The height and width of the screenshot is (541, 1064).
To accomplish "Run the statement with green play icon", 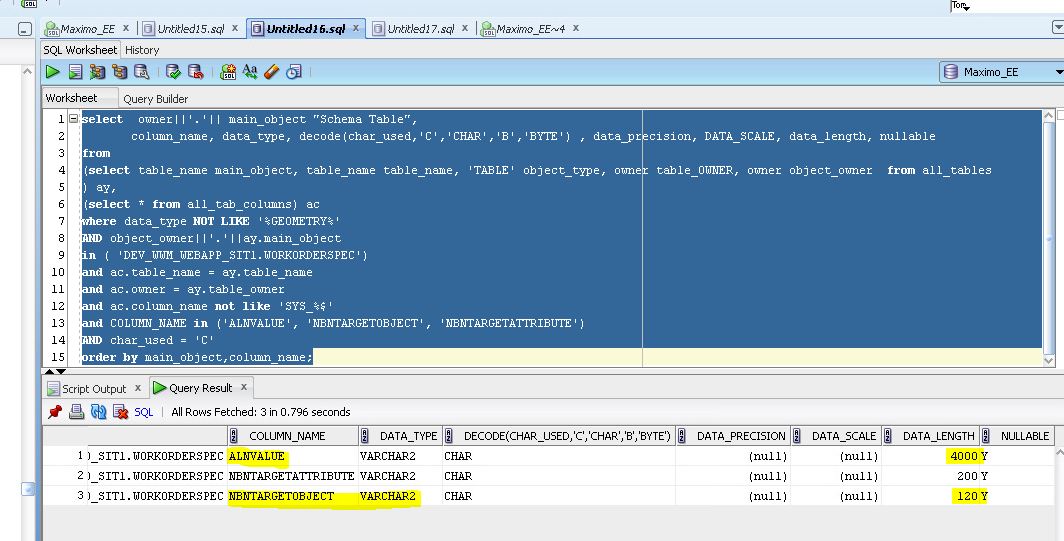I will tap(52, 72).
